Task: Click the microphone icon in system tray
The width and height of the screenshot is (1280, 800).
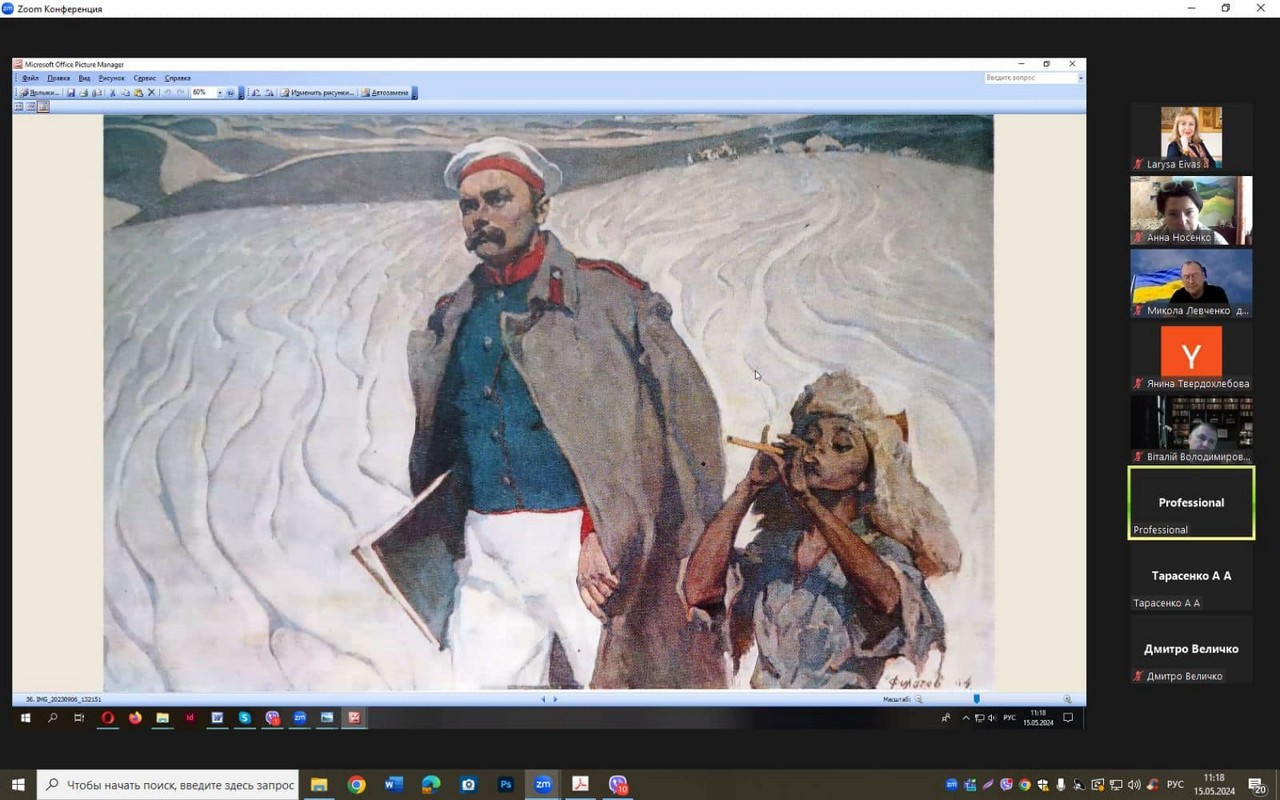Action: (1061, 785)
